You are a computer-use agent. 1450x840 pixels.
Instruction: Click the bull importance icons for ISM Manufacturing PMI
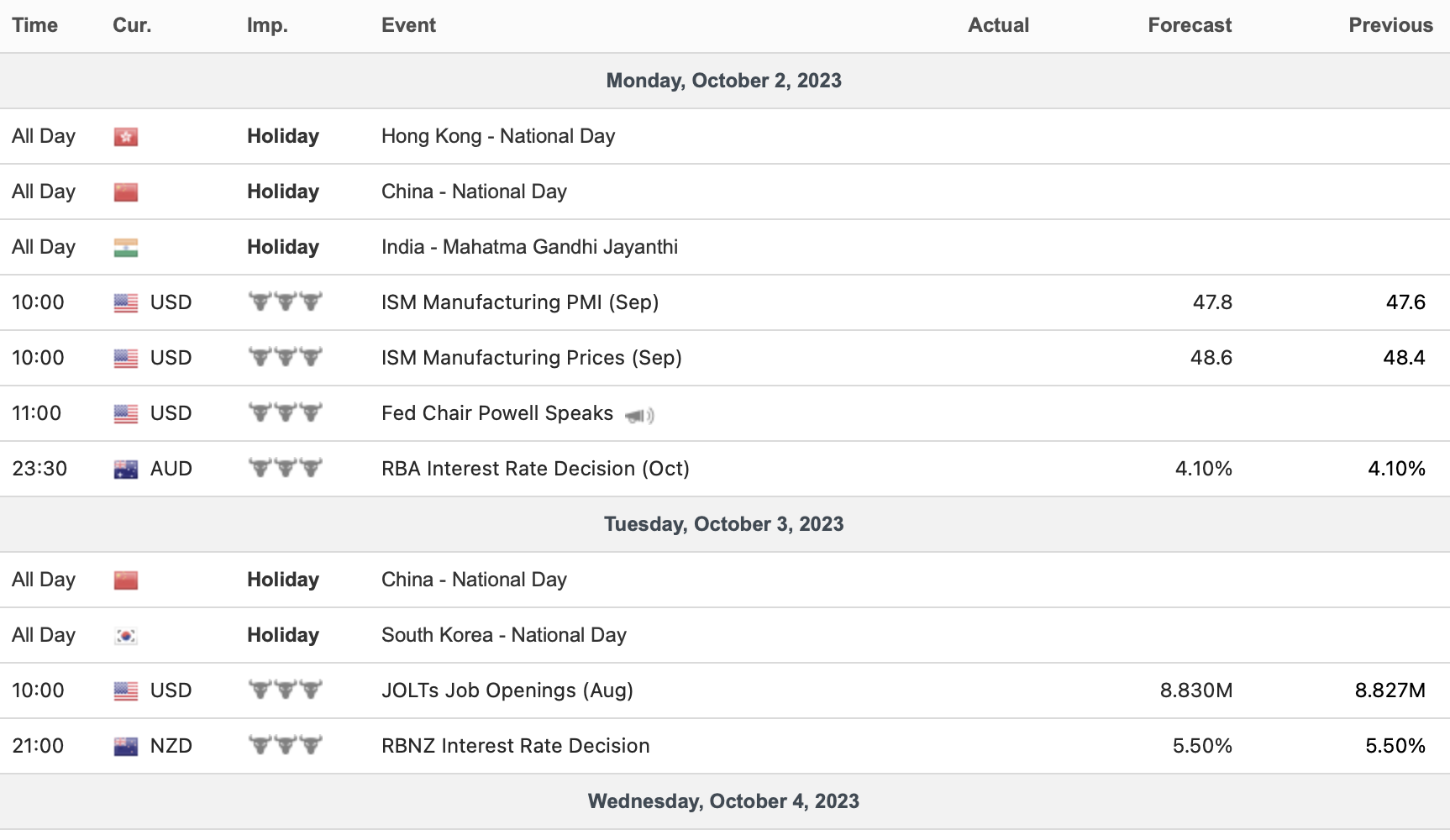pos(286,302)
